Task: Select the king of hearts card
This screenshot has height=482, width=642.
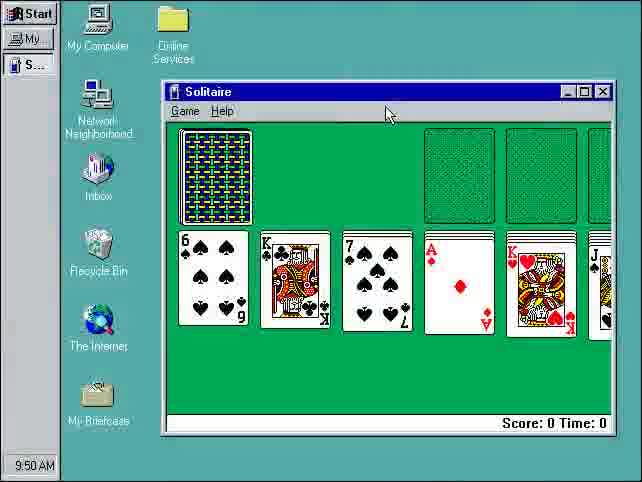Action: tap(541, 290)
